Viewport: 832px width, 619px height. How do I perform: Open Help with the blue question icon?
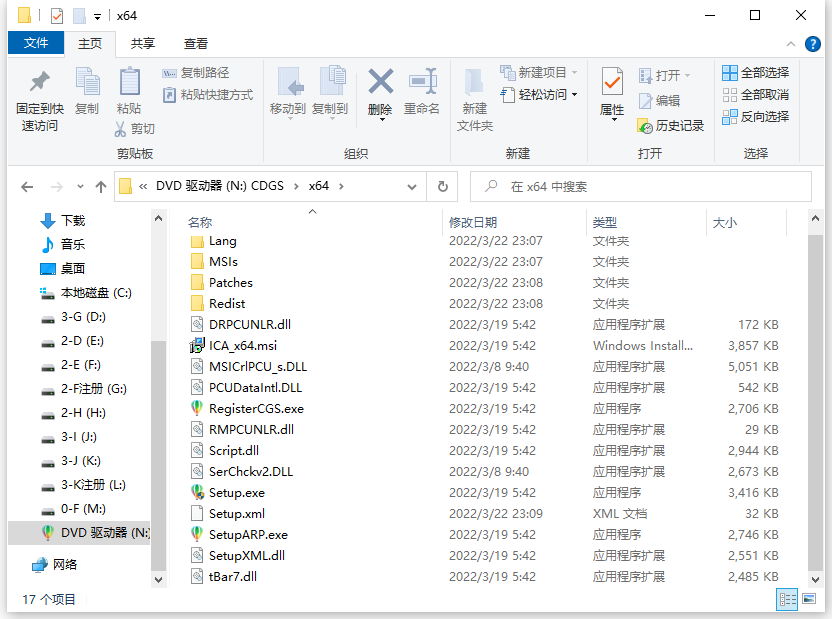coord(812,44)
